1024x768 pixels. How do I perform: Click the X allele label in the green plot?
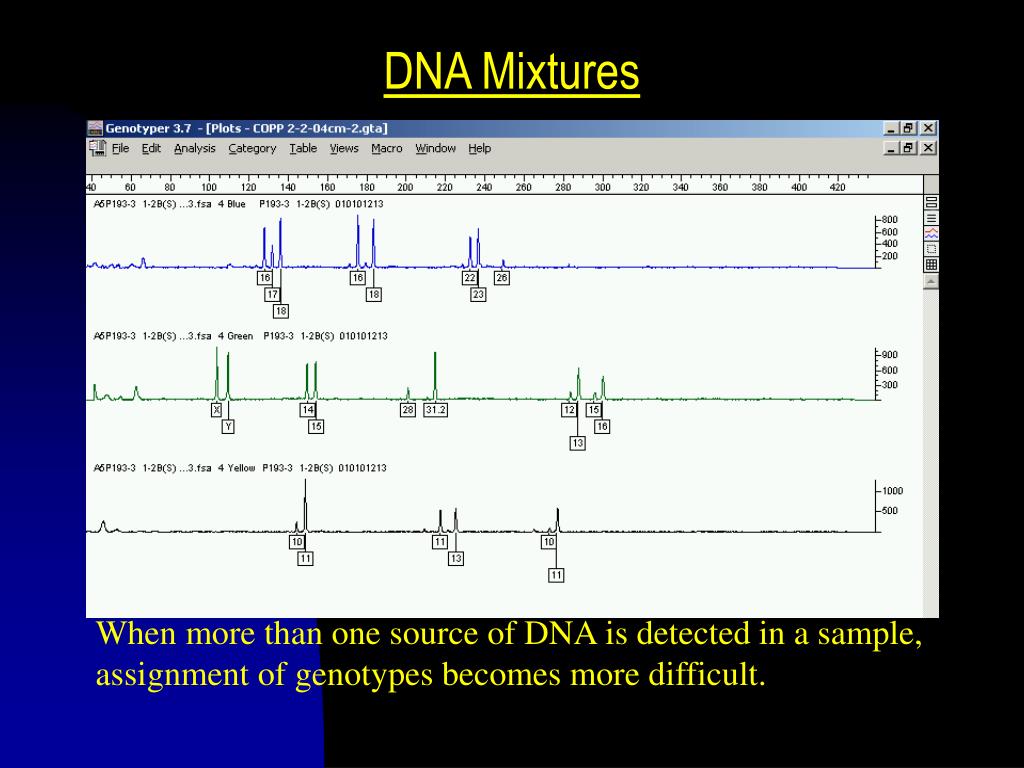pyautogui.click(x=217, y=409)
